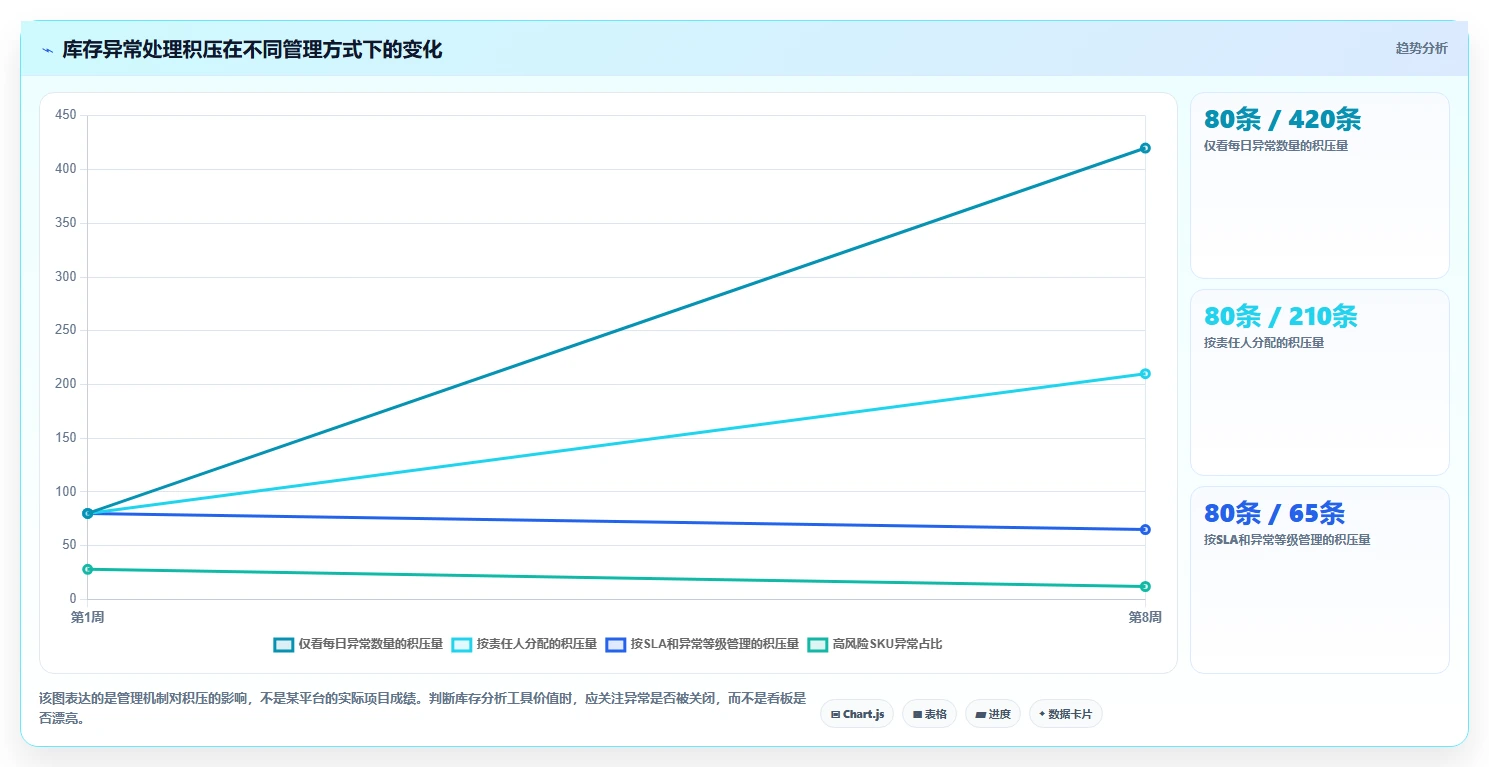1489x767 pixels.
Task: Click the green line data point at 第8周
Action: click(1145, 586)
